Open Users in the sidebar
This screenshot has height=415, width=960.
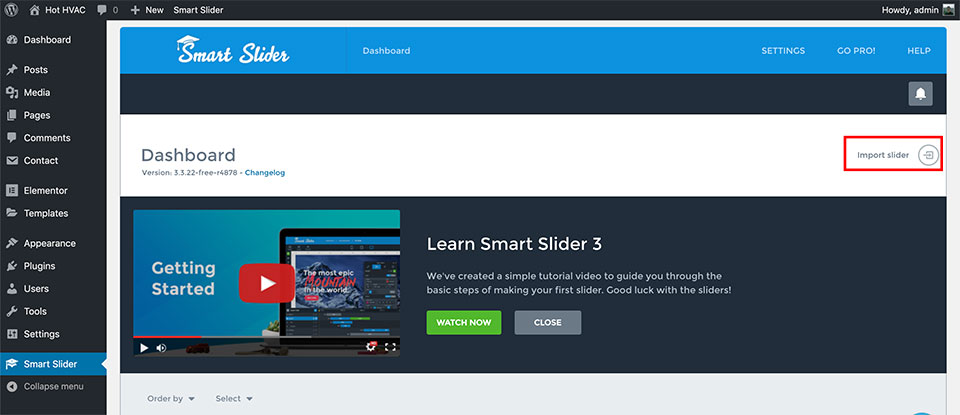coord(36,288)
